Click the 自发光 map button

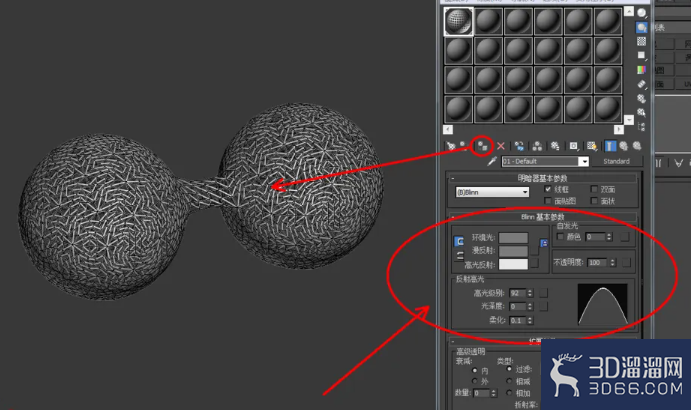tap(624, 237)
